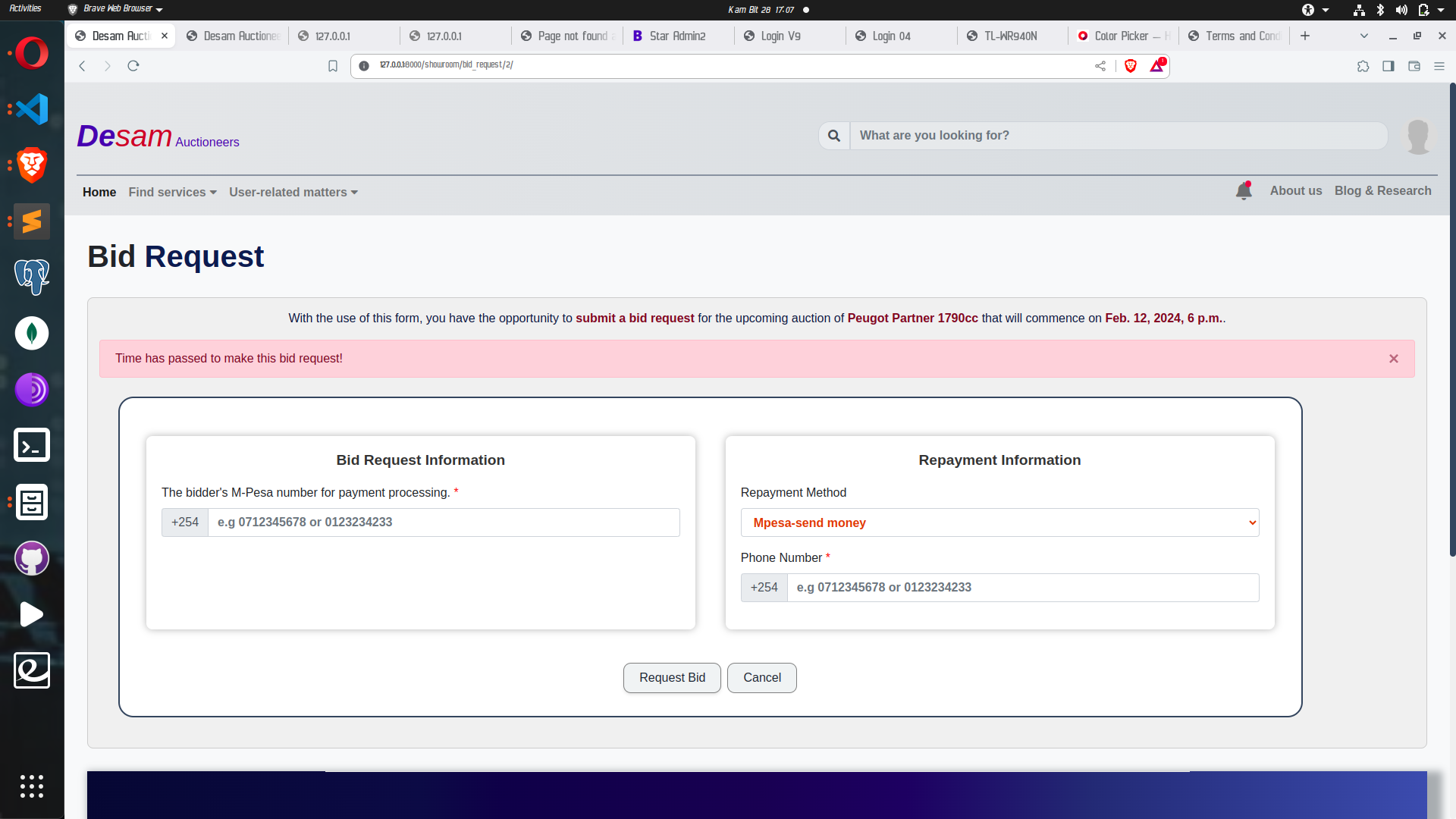Screen dimensions: 1456x819
Task: Reload the current page
Action: (133, 66)
